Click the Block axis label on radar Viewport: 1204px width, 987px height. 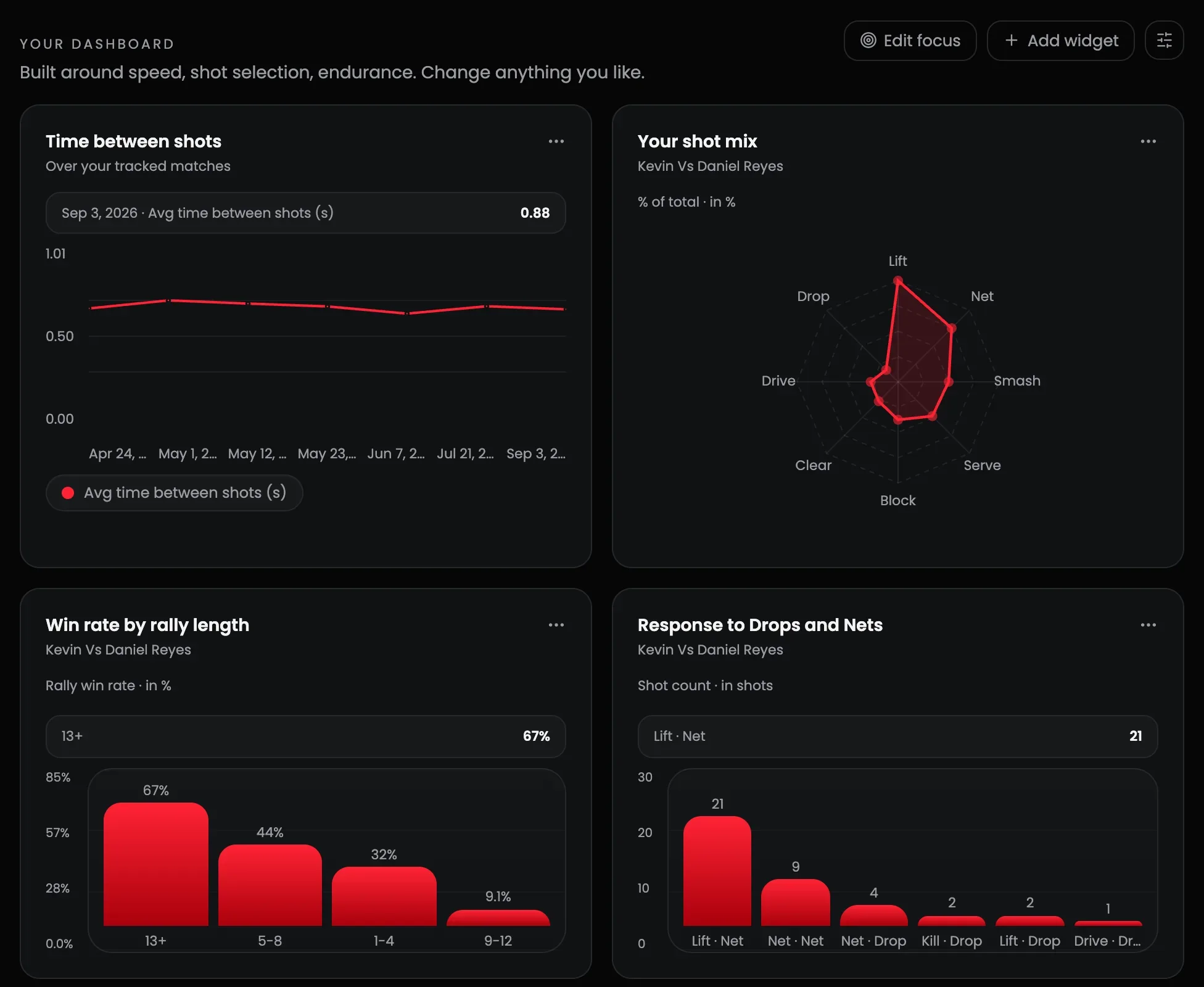[898, 500]
